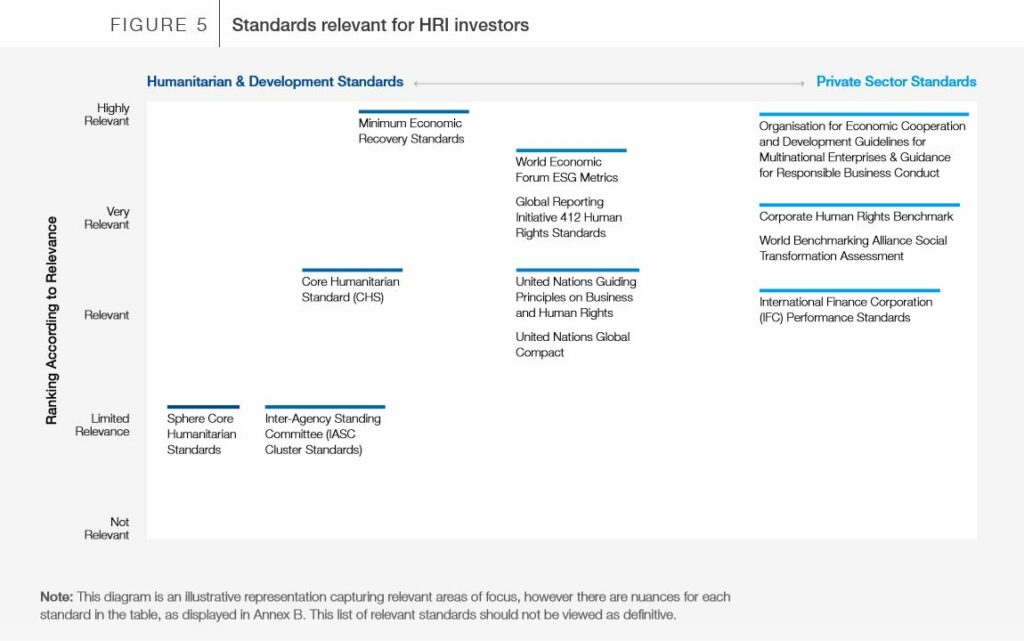Click the Corporate Human Rights Benchmark entry
Viewport: 1024px width, 641px height.
pos(856,216)
